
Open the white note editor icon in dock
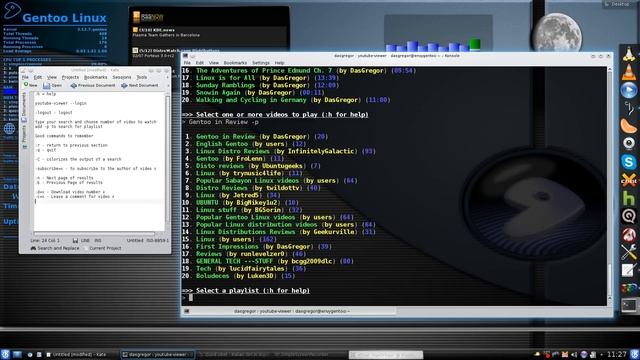click(628, 270)
